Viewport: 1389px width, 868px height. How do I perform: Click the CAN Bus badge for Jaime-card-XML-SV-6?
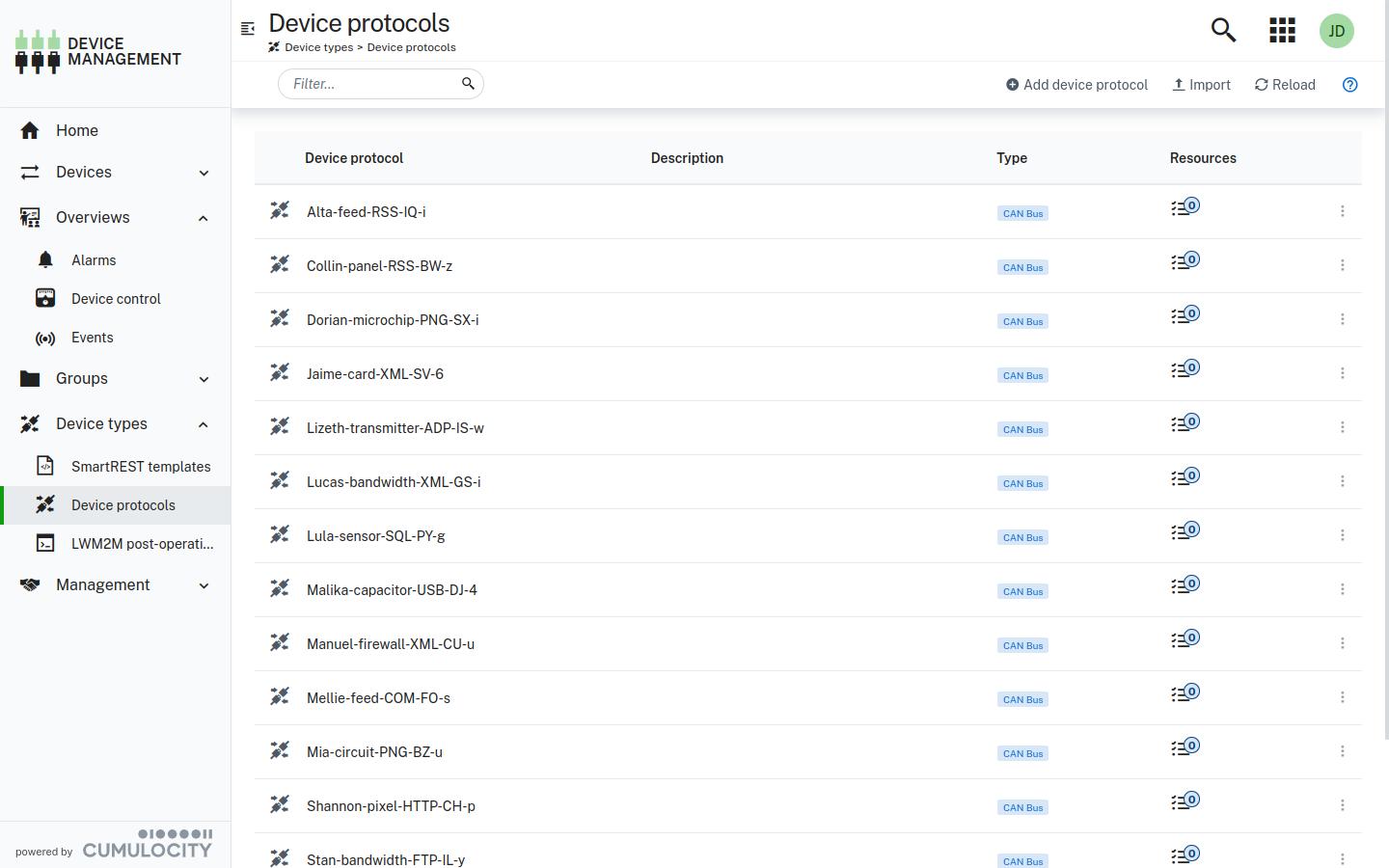[x=1022, y=375]
